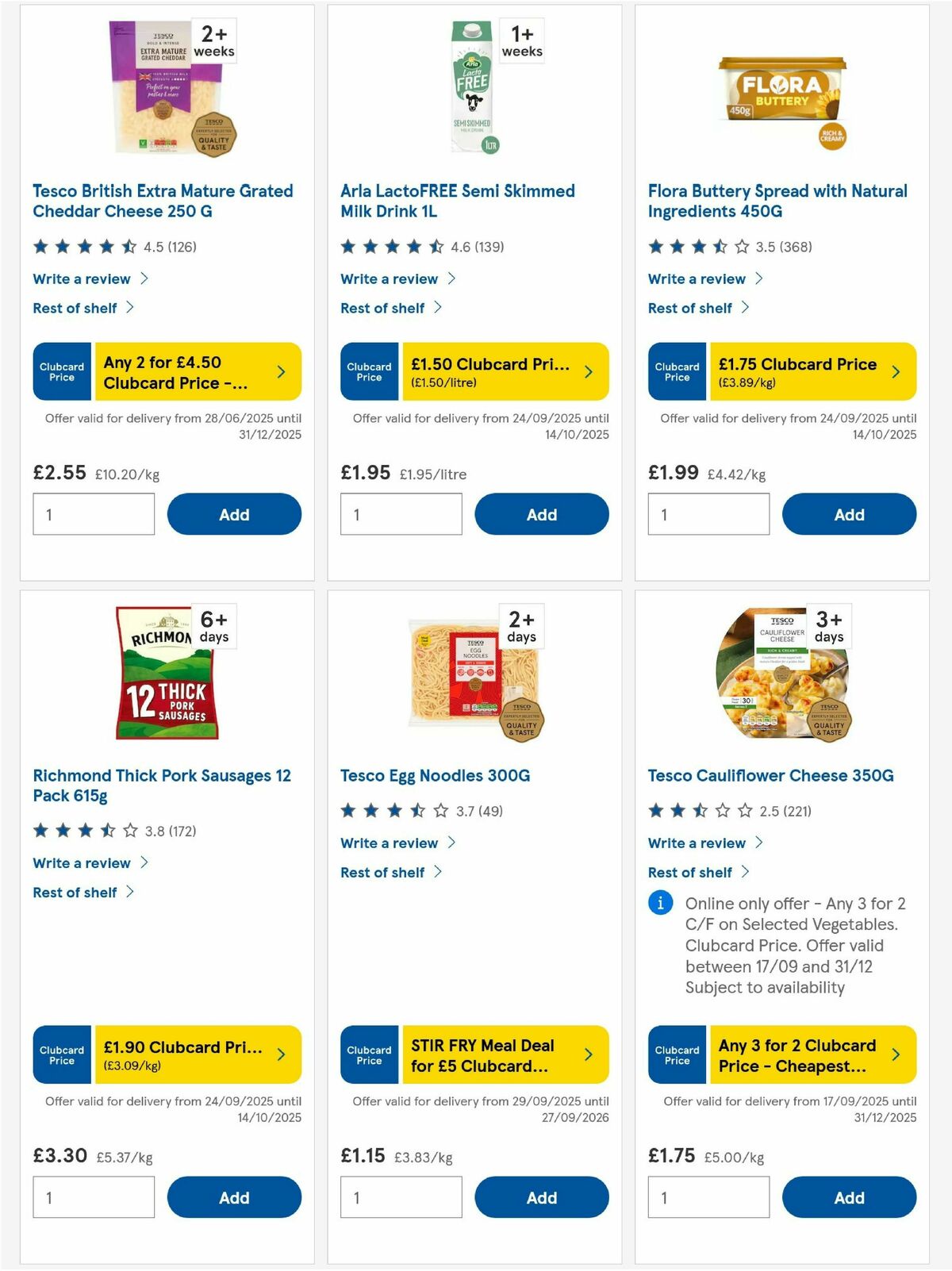Image resolution: width=952 pixels, height=1271 pixels.
Task: Expand the 'Any 3 for 2' Clubcard offer chevron
Action: (896, 1054)
